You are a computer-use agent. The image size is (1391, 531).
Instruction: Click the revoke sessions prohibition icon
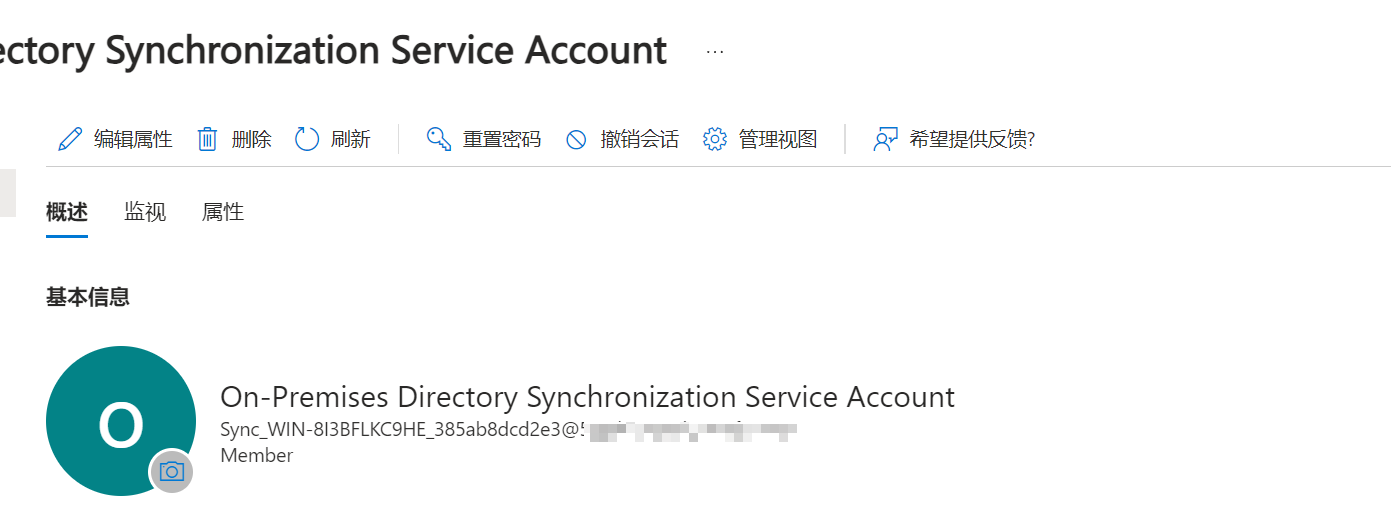576,140
